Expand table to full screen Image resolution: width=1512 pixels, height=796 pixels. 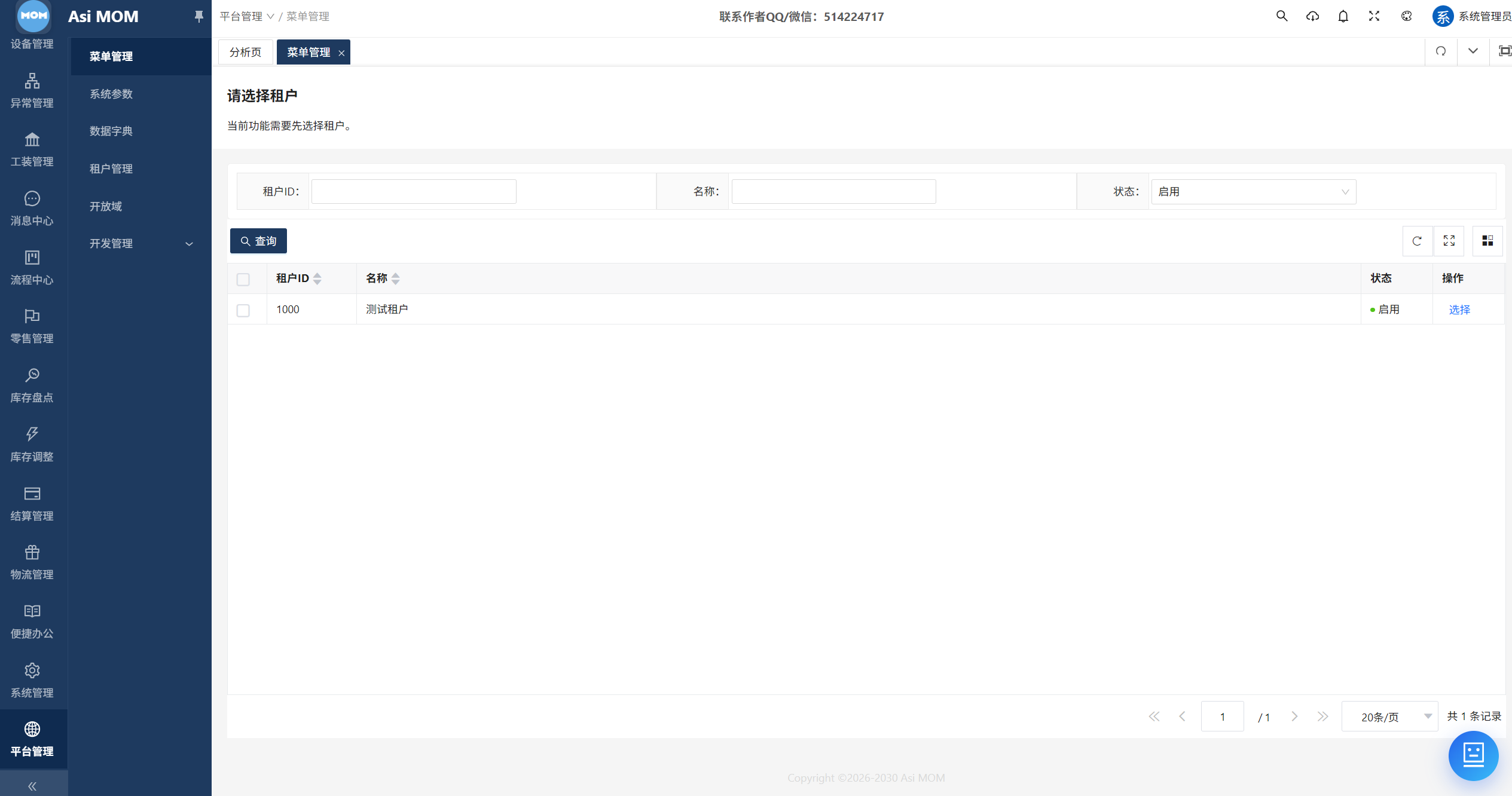1449,241
